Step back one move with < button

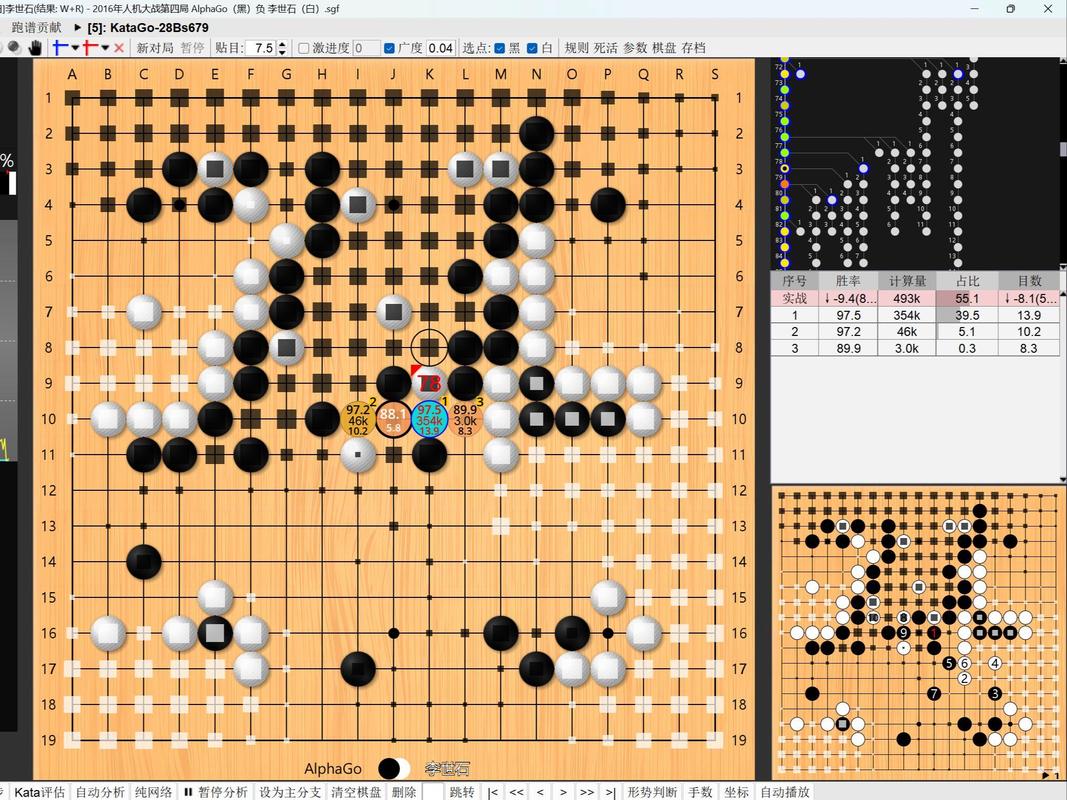tap(540, 793)
